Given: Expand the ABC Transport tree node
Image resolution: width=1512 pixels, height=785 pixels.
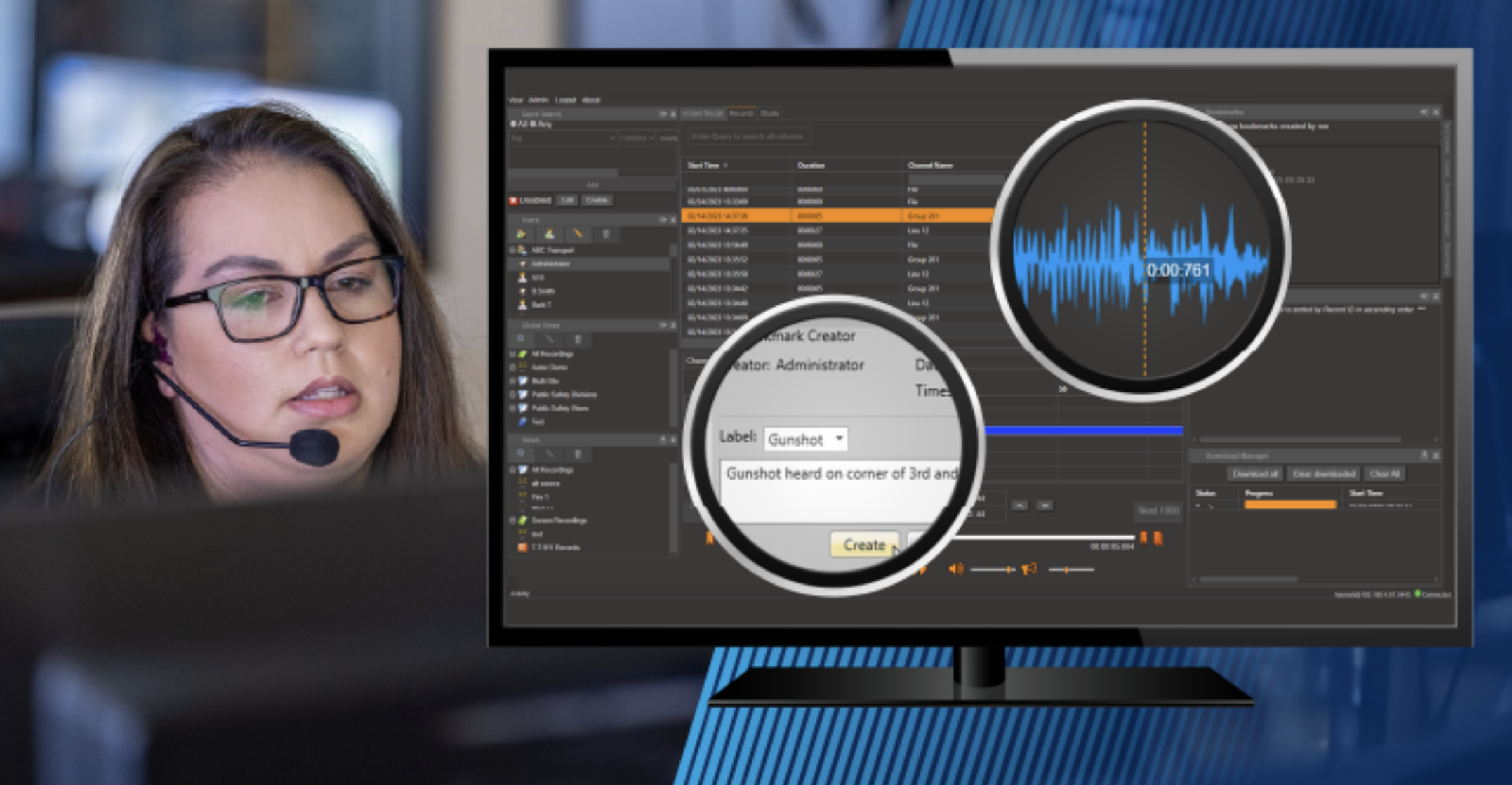Looking at the screenshot, I should [512, 250].
